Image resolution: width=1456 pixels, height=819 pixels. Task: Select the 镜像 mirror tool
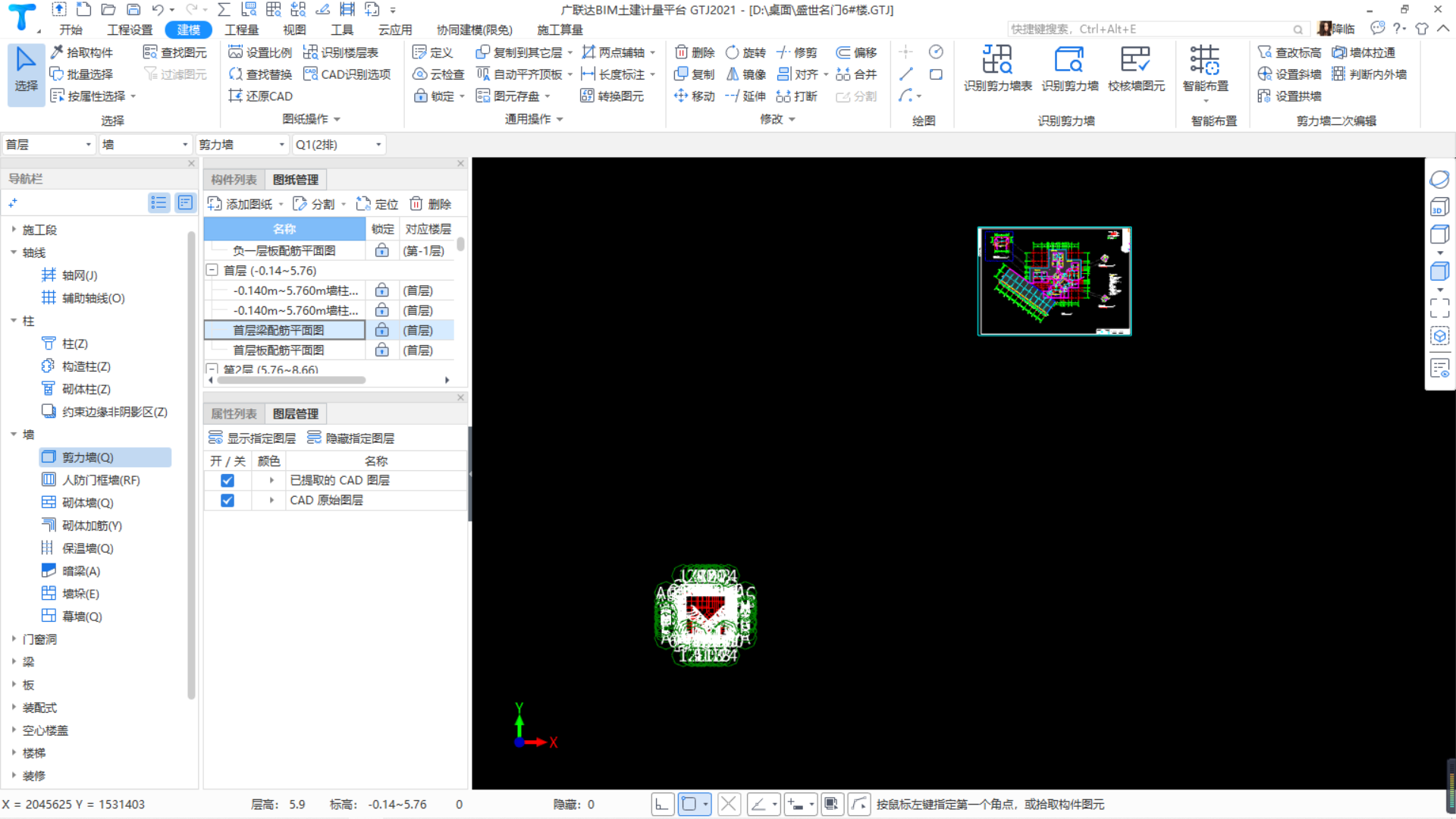pos(746,74)
